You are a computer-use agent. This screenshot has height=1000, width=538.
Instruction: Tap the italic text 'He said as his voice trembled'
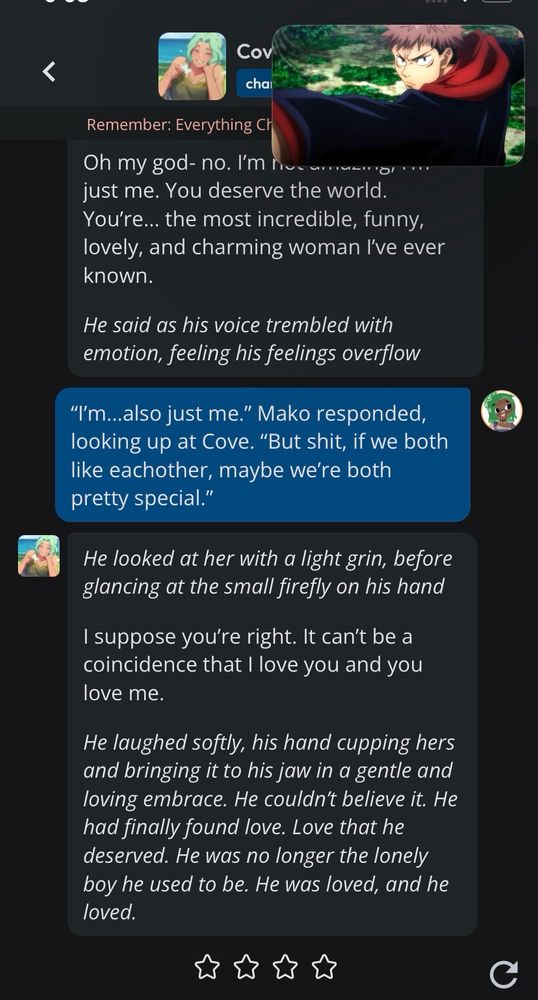coord(252,339)
